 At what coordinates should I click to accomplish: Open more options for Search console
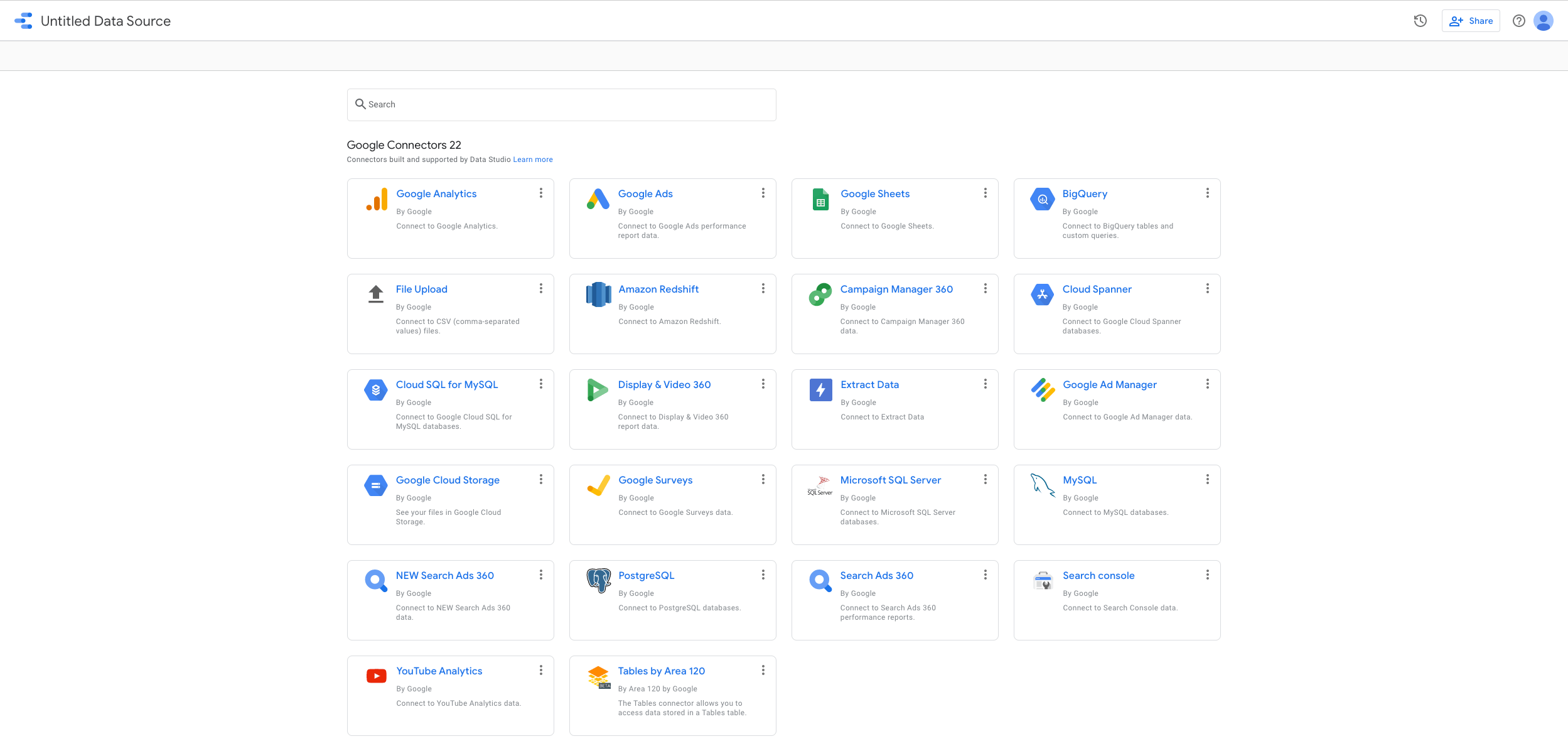pos(1207,575)
